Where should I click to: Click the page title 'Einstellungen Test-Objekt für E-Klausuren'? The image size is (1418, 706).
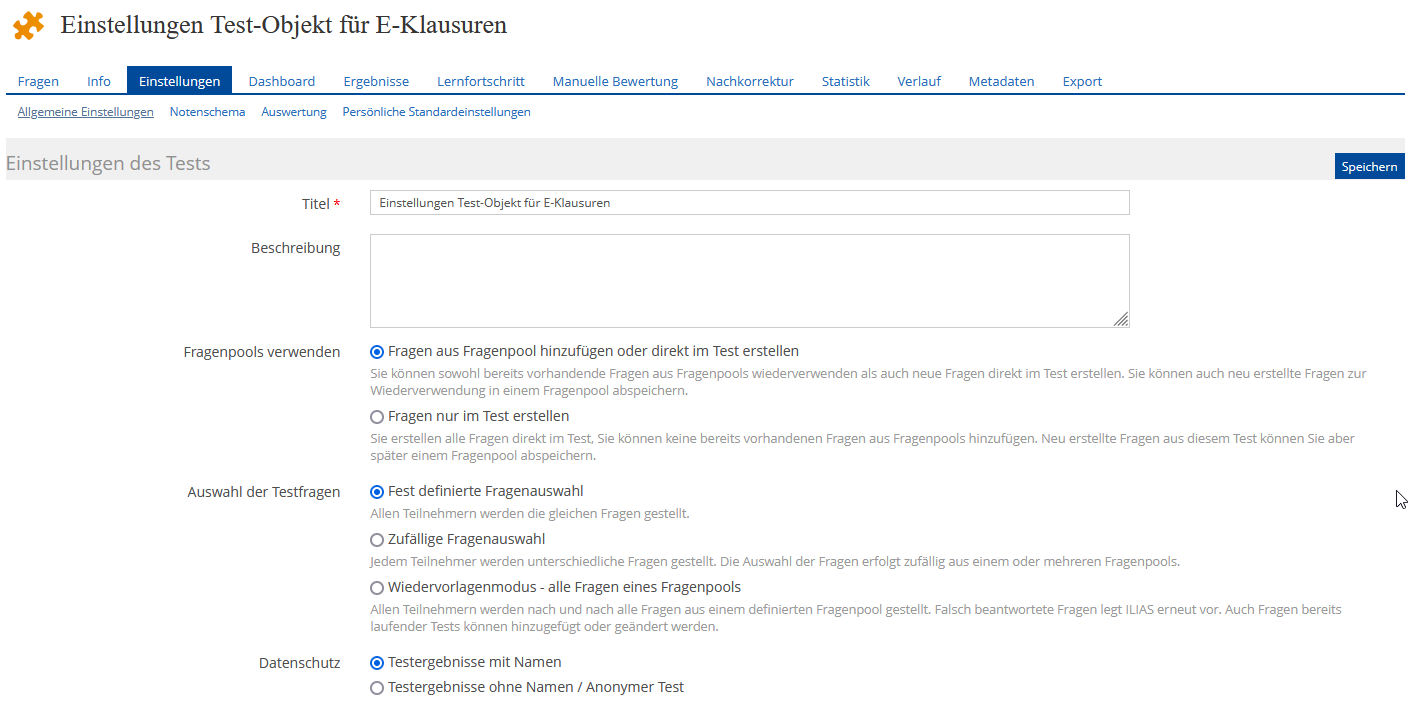(284, 26)
